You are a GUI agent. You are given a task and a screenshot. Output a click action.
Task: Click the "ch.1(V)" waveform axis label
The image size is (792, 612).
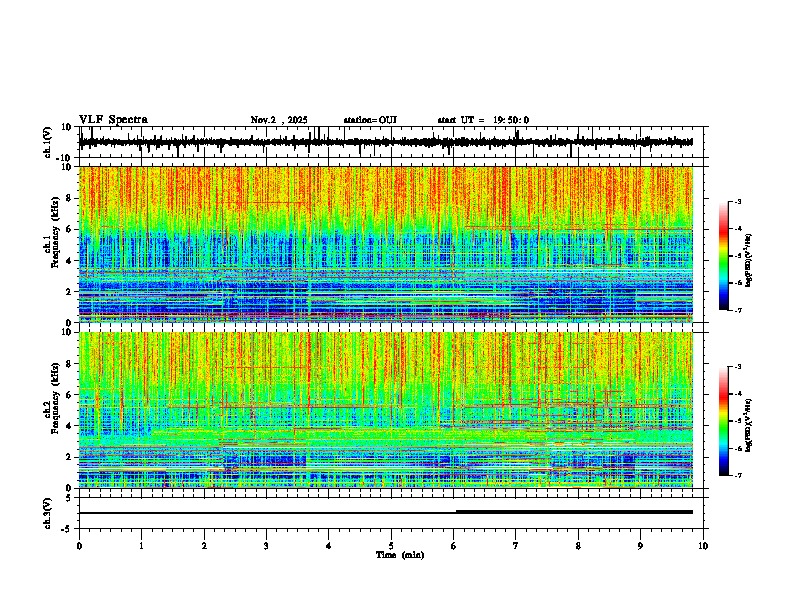tap(47, 142)
